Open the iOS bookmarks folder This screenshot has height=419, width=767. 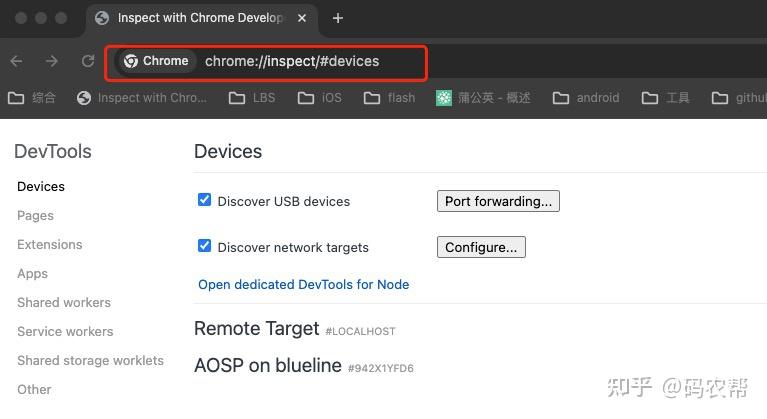[x=320, y=98]
